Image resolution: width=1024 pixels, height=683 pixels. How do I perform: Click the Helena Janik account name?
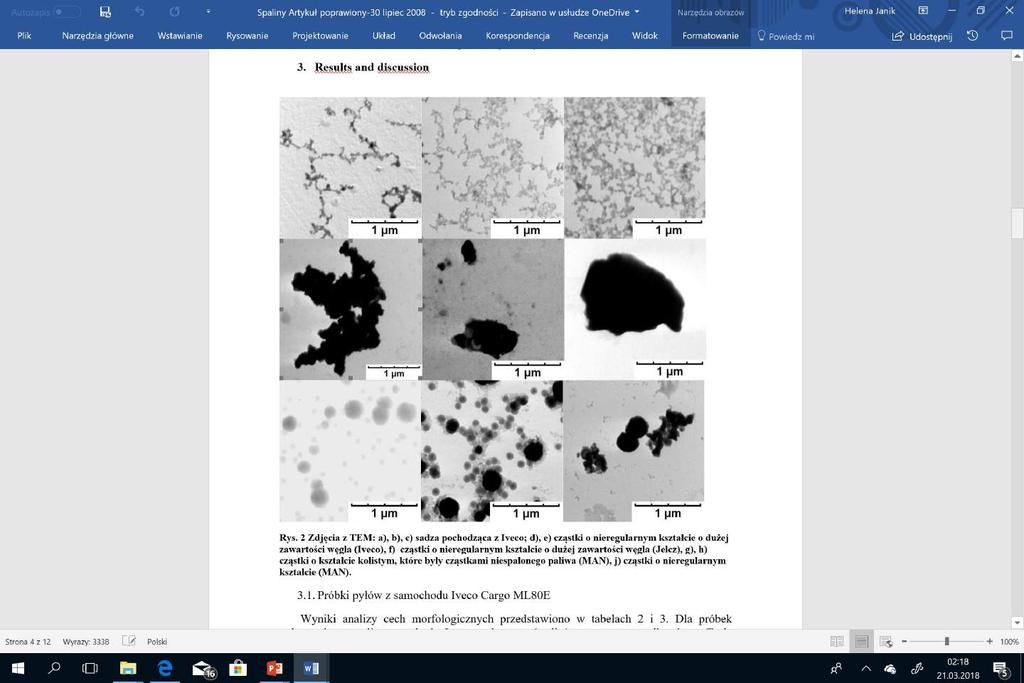click(869, 11)
